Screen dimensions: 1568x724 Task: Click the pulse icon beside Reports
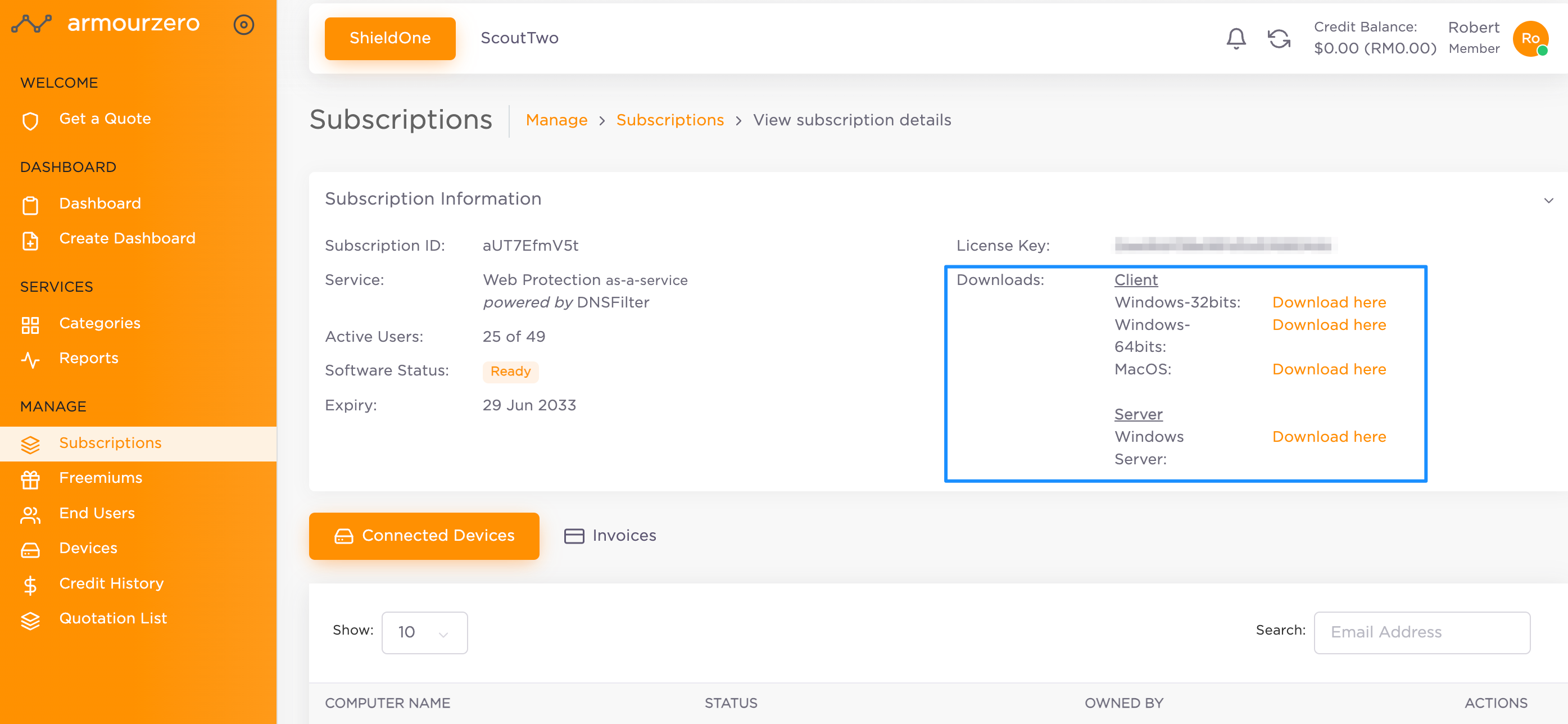[30, 360]
